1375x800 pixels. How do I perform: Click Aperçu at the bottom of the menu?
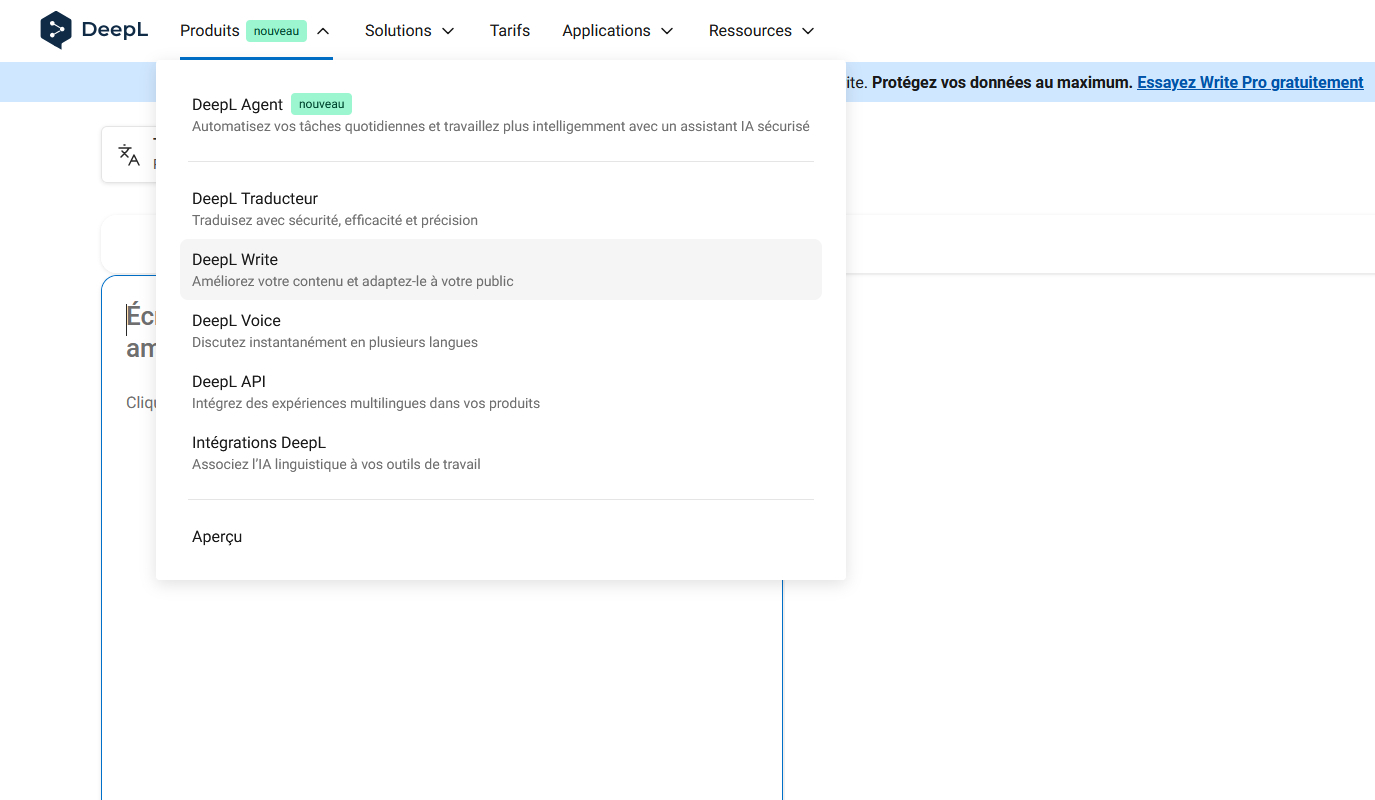(x=217, y=537)
